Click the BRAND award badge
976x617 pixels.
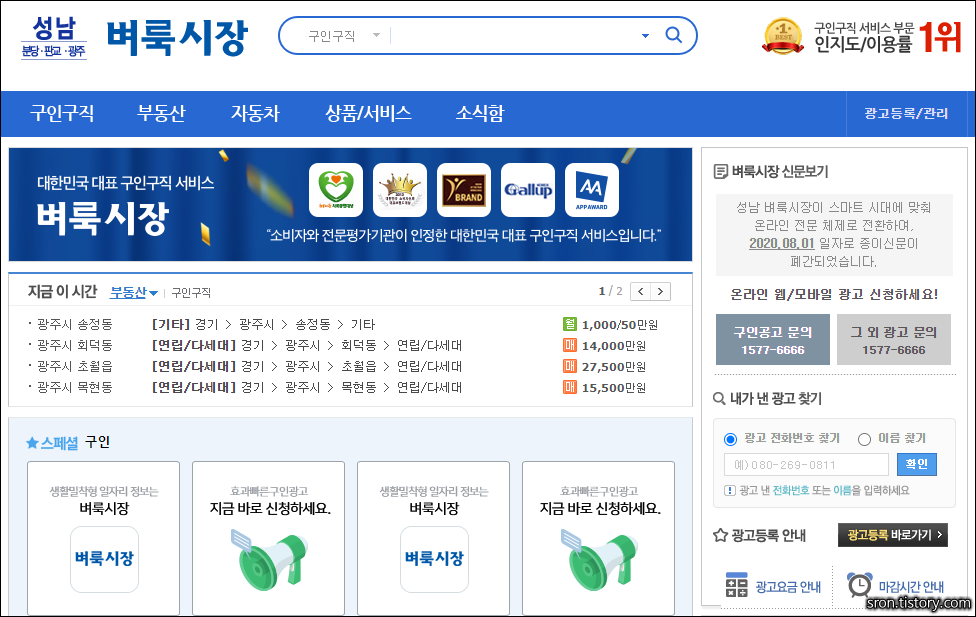[464, 190]
